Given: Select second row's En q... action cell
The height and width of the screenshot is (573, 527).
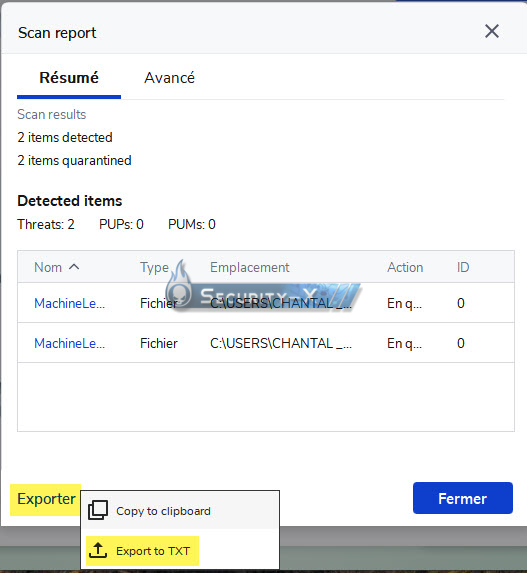Looking at the screenshot, I should click(405, 344).
